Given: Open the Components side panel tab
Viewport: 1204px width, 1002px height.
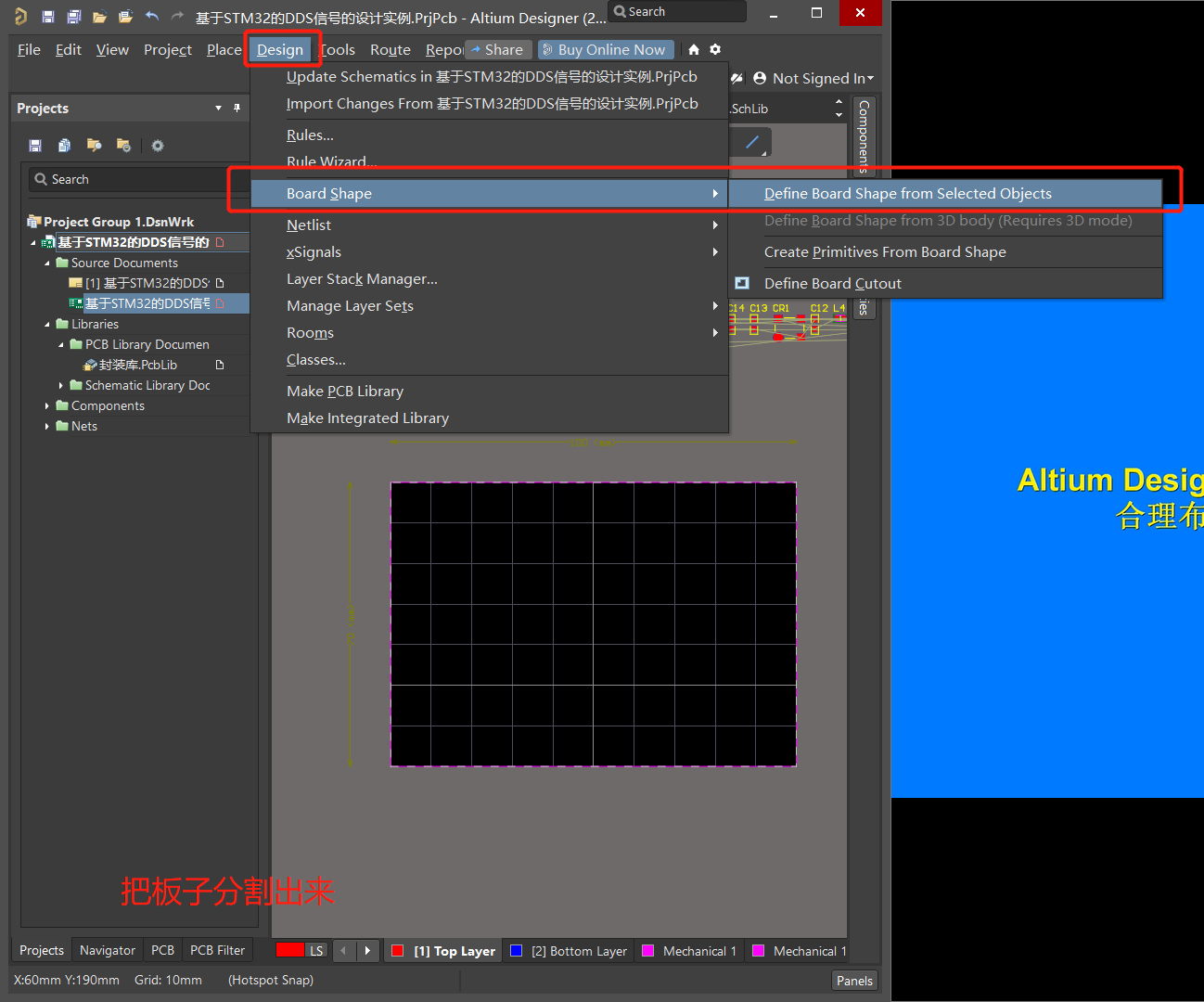Looking at the screenshot, I should tap(864, 136).
